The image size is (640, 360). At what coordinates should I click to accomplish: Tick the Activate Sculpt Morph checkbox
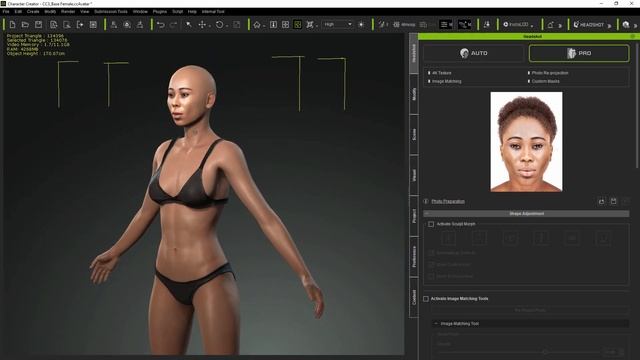click(x=431, y=224)
